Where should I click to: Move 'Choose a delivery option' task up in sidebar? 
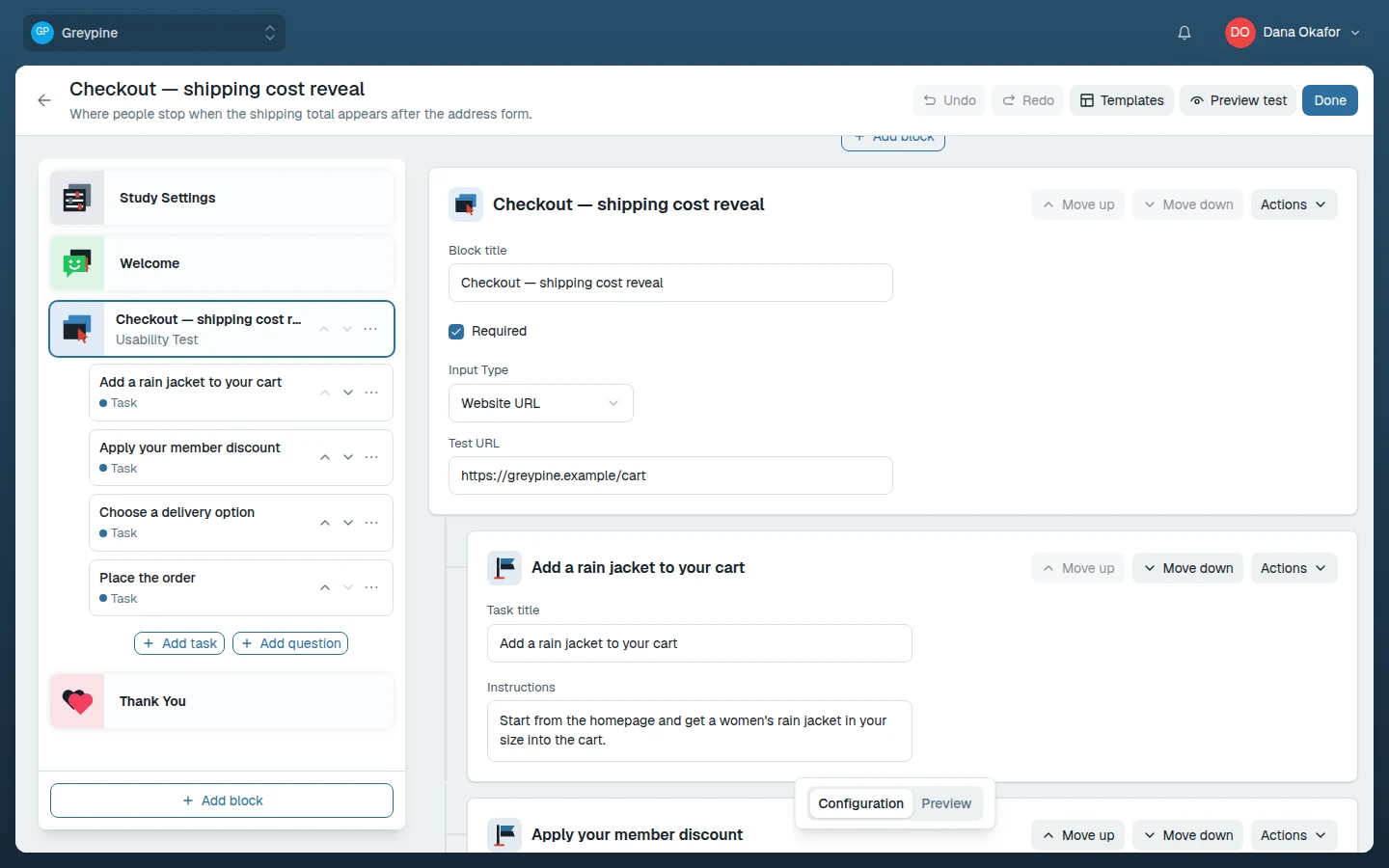click(x=325, y=523)
